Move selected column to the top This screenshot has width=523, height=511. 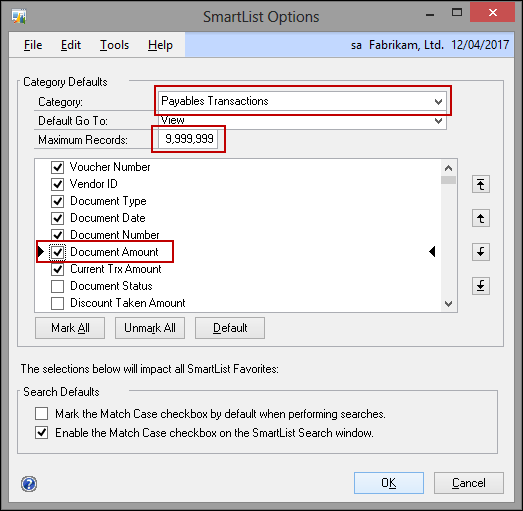click(481, 184)
